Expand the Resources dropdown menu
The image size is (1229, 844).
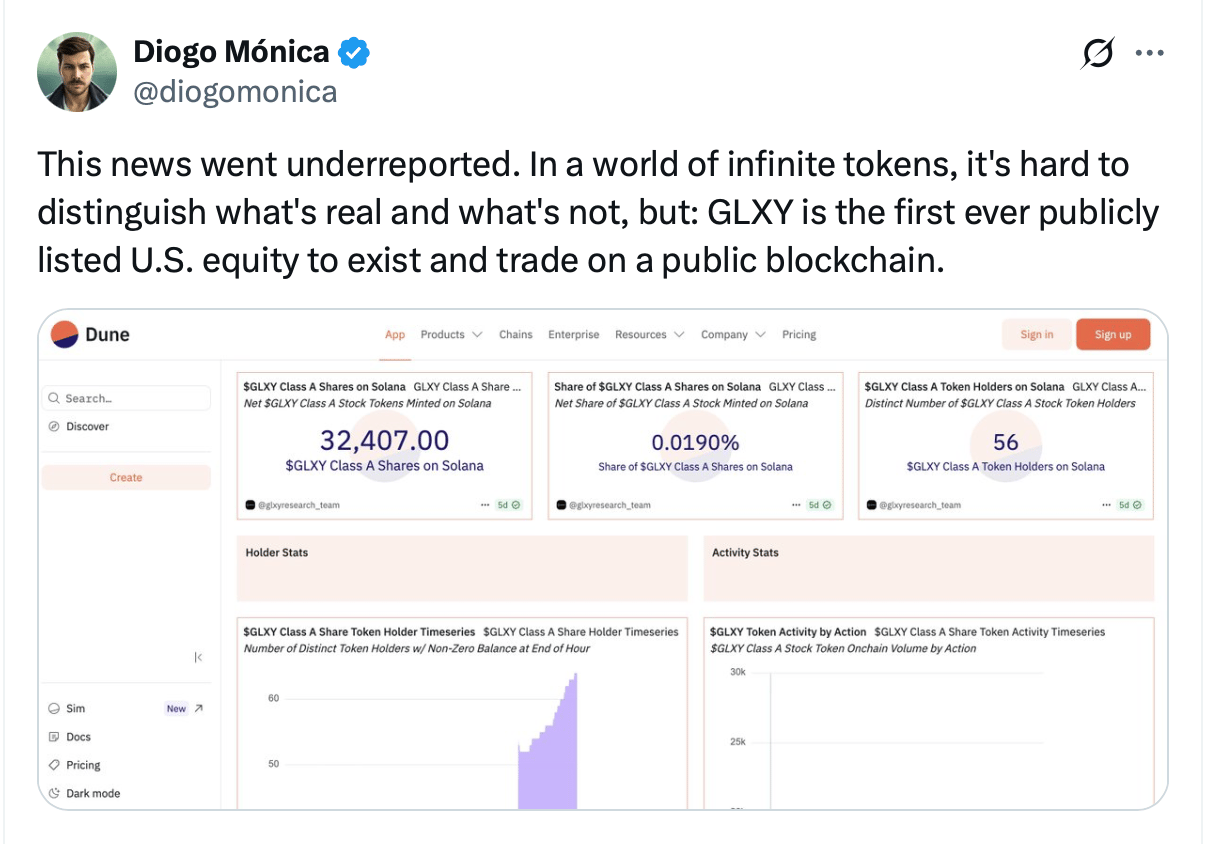click(x=649, y=334)
